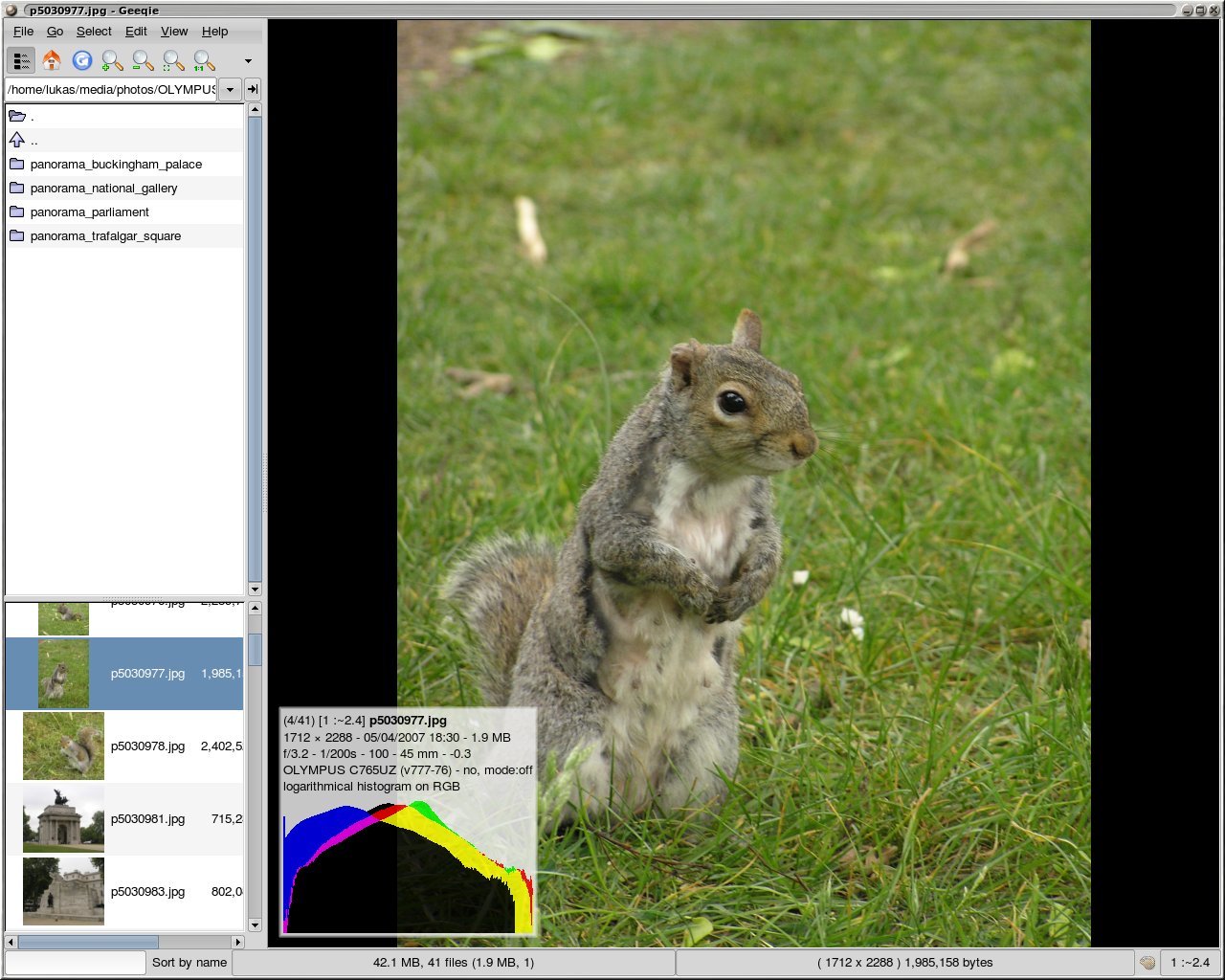1225x980 pixels.
Task: Click the panorama_national_gallery folder icon
Action: click(16, 188)
